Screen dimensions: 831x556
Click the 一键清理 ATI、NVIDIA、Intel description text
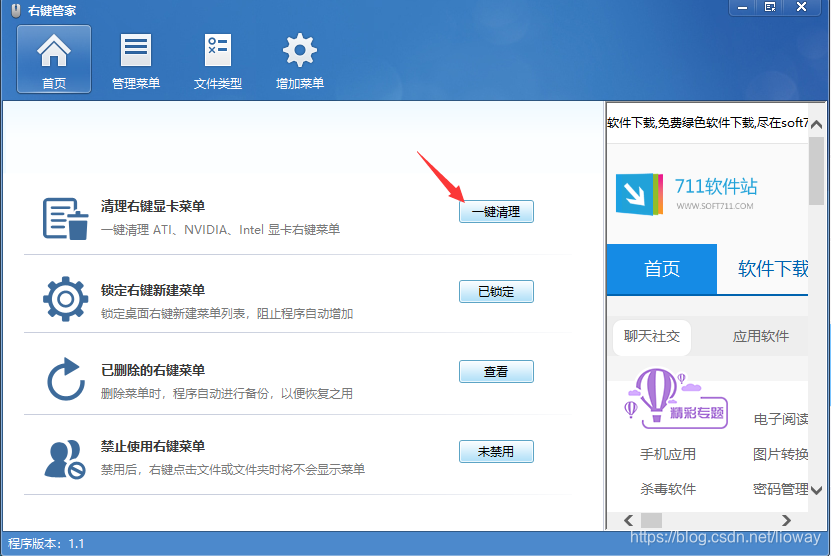click(220, 230)
